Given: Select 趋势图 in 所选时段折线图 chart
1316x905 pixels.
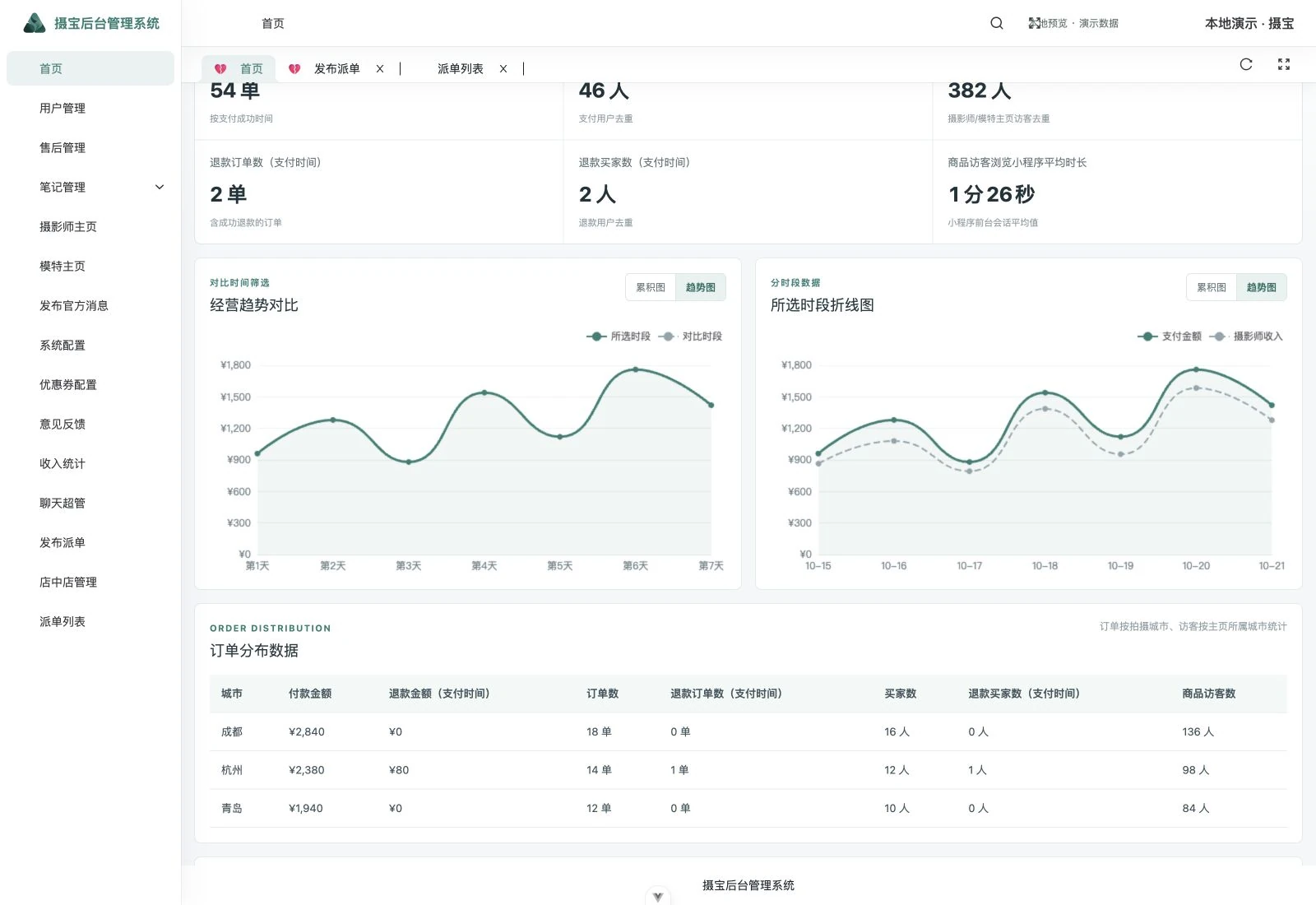Looking at the screenshot, I should click(x=1262, y=287).
